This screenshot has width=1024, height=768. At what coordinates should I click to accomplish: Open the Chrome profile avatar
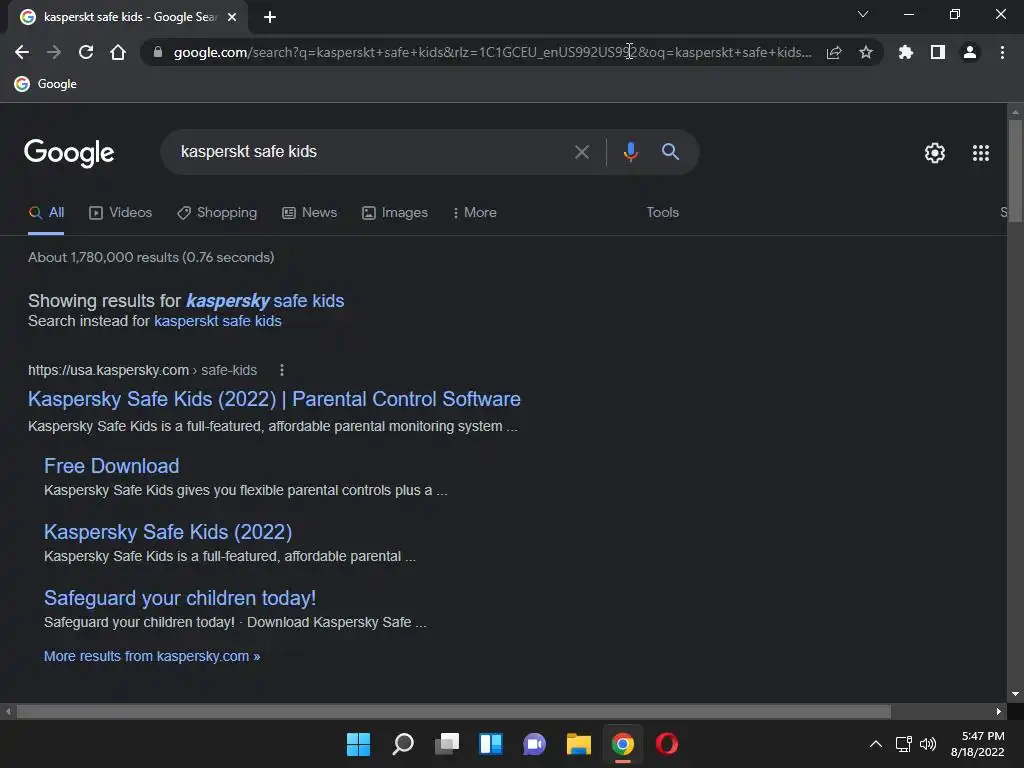tap(970, 52)
